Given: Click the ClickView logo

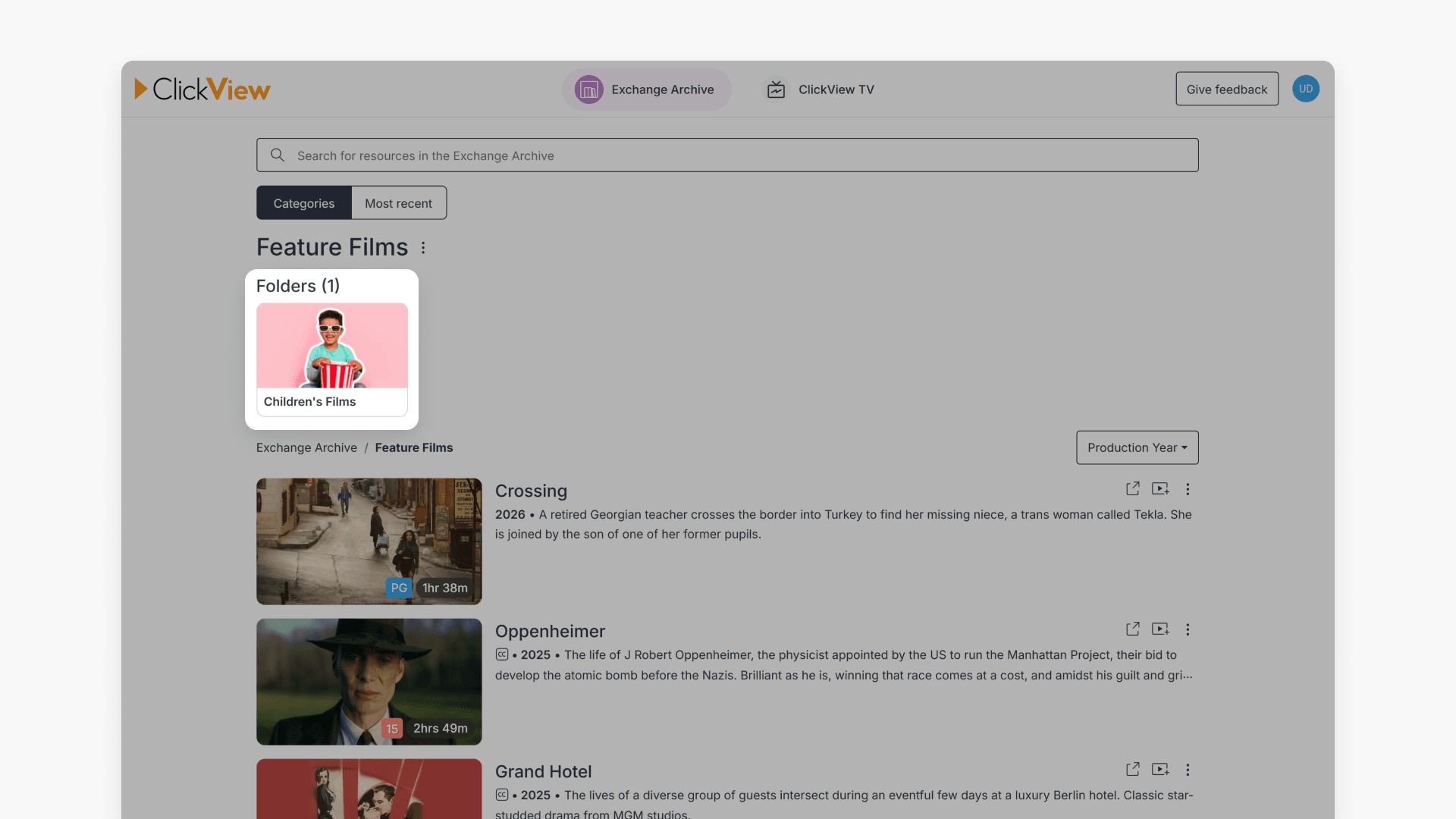Looking at the screenshot, I should coord(202,89).
